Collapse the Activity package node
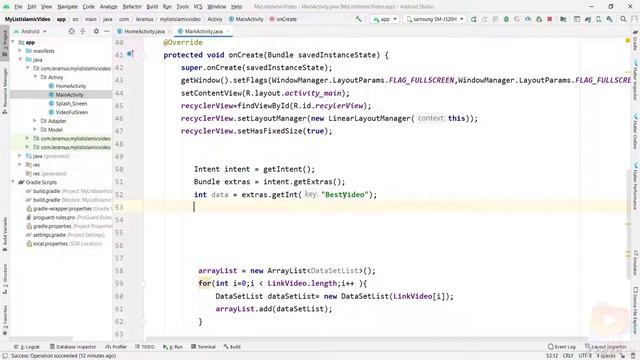 tap(35, 77)
